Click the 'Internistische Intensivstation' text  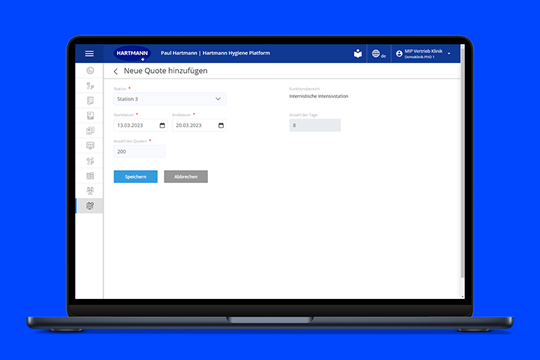(x=319, y=96)
